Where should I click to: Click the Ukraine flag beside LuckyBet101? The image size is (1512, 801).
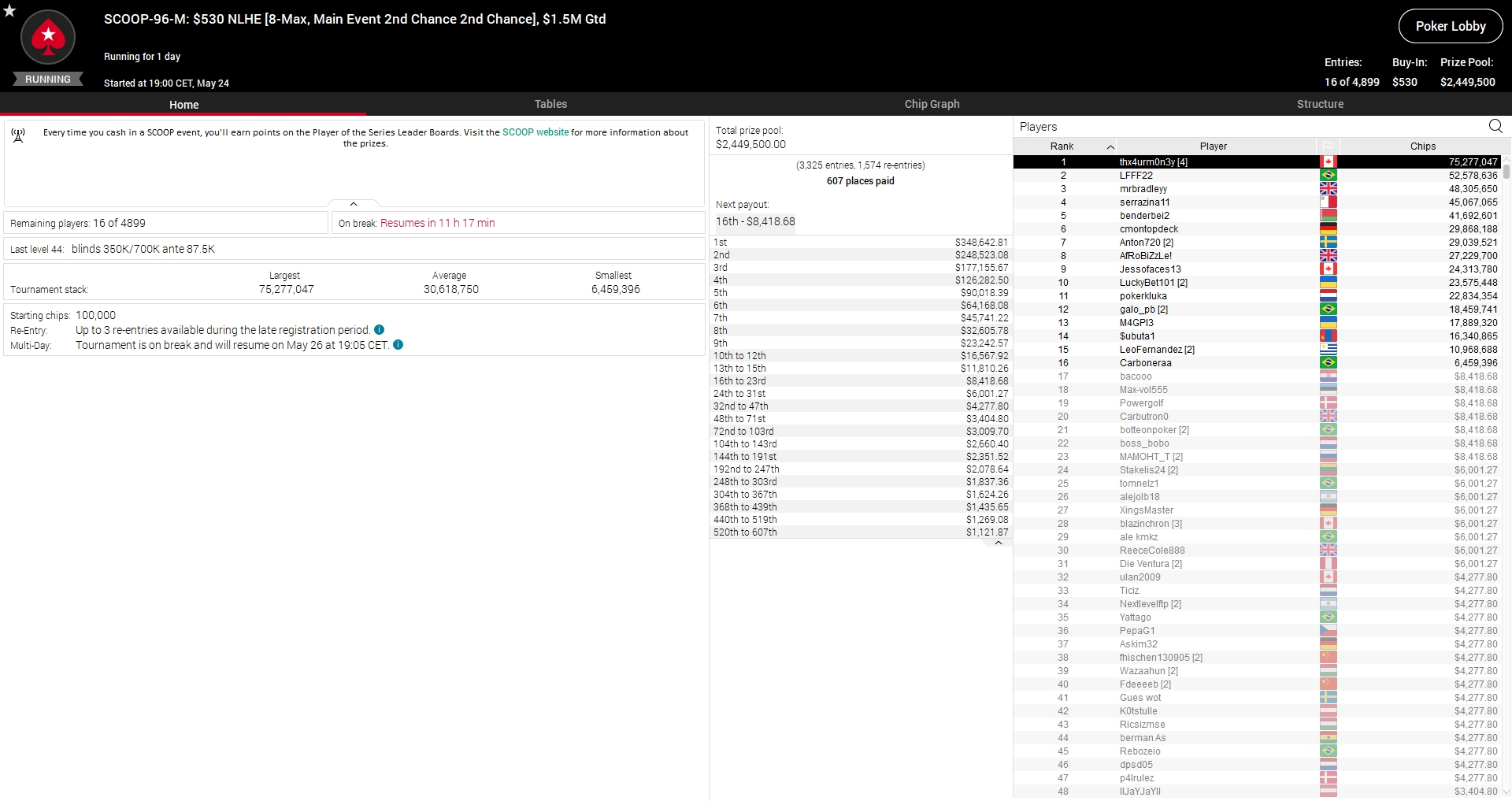[1329, 283]
